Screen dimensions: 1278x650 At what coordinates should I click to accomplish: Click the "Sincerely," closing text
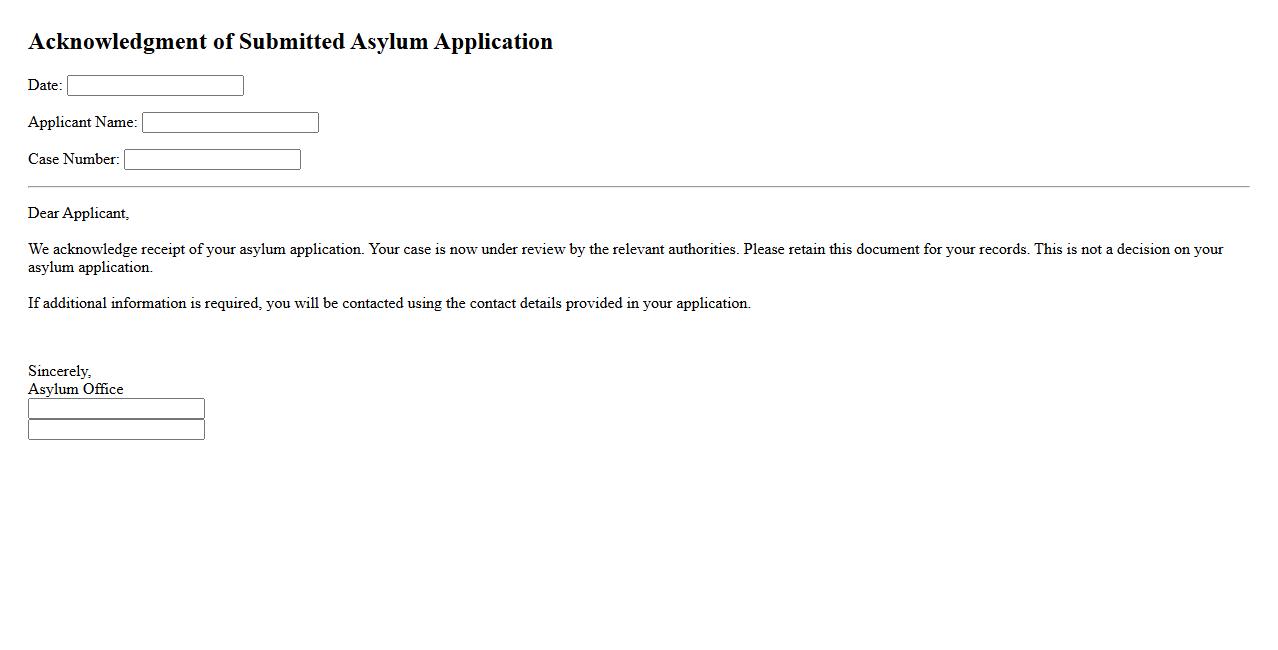[59, 371]
